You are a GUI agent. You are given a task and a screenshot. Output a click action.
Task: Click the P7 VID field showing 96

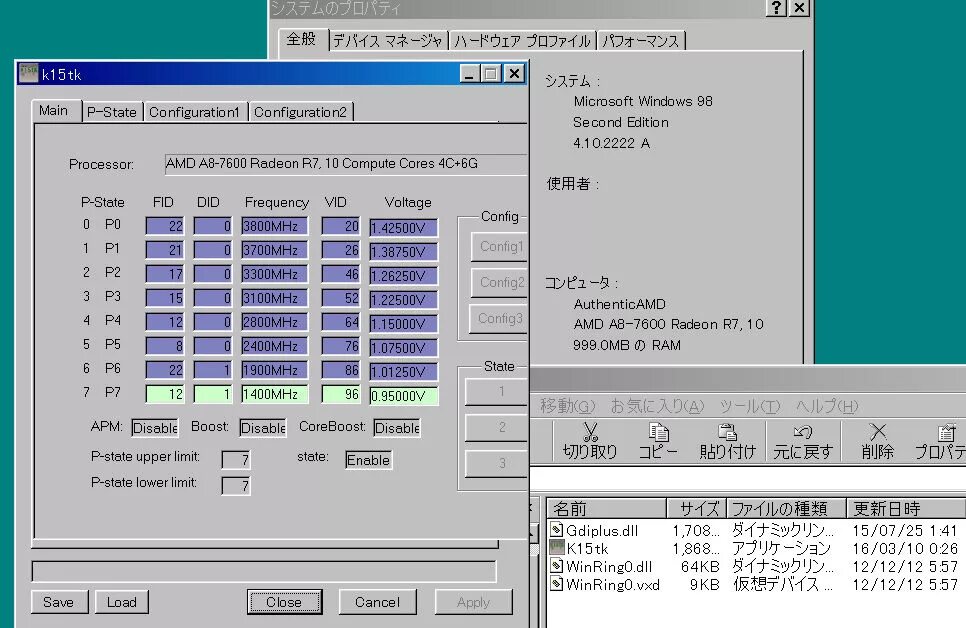click(341, 394)
